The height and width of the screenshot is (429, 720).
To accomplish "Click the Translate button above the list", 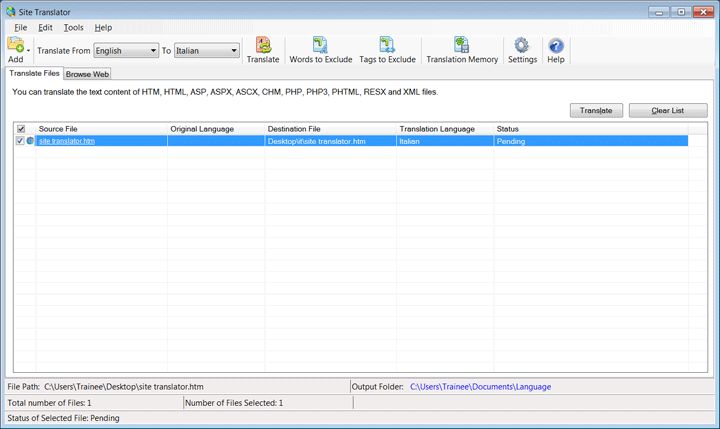I will tap(596, 111).
